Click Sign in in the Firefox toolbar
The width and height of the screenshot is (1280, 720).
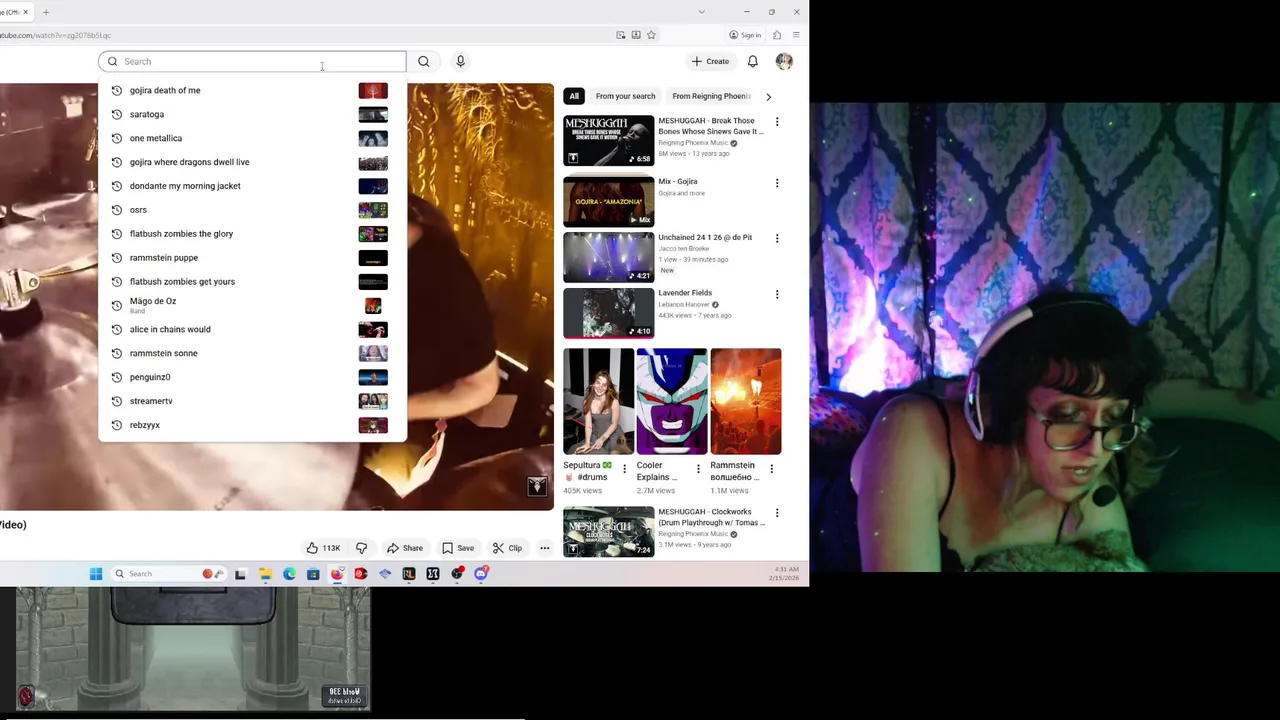pos(745,35)
